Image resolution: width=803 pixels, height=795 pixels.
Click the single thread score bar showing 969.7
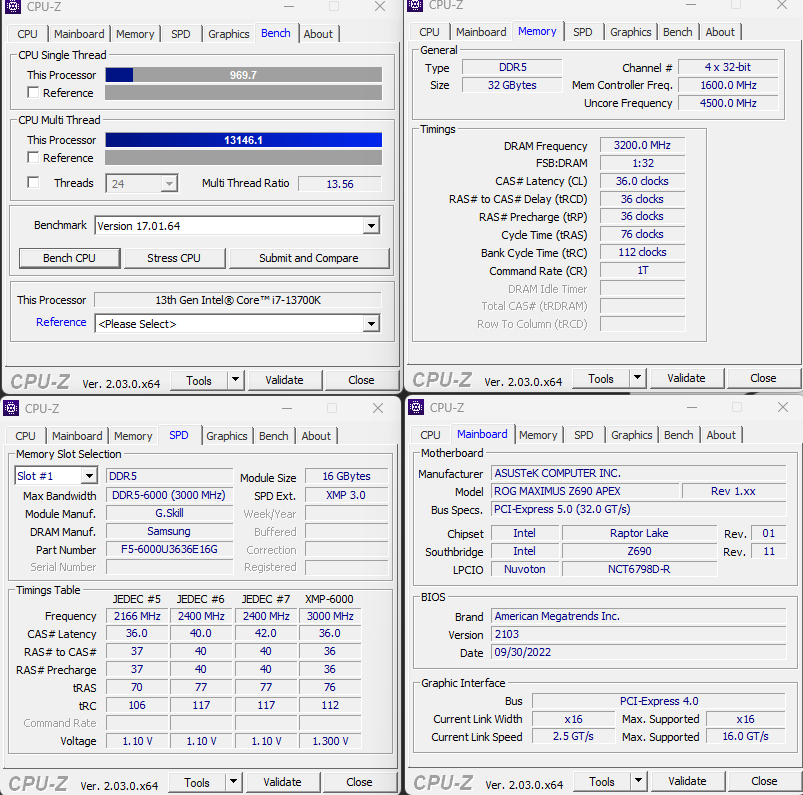[x=244, y=75]
